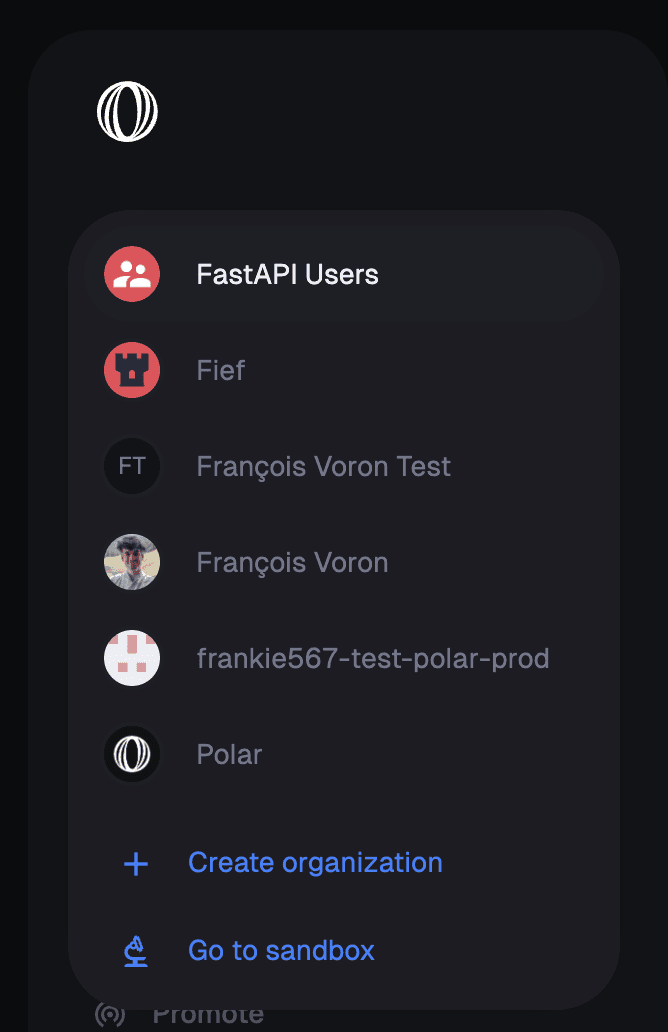This screenshot has height=1032, width=668.
Task: Switch to the Fief organization
Action: [344, 370]
